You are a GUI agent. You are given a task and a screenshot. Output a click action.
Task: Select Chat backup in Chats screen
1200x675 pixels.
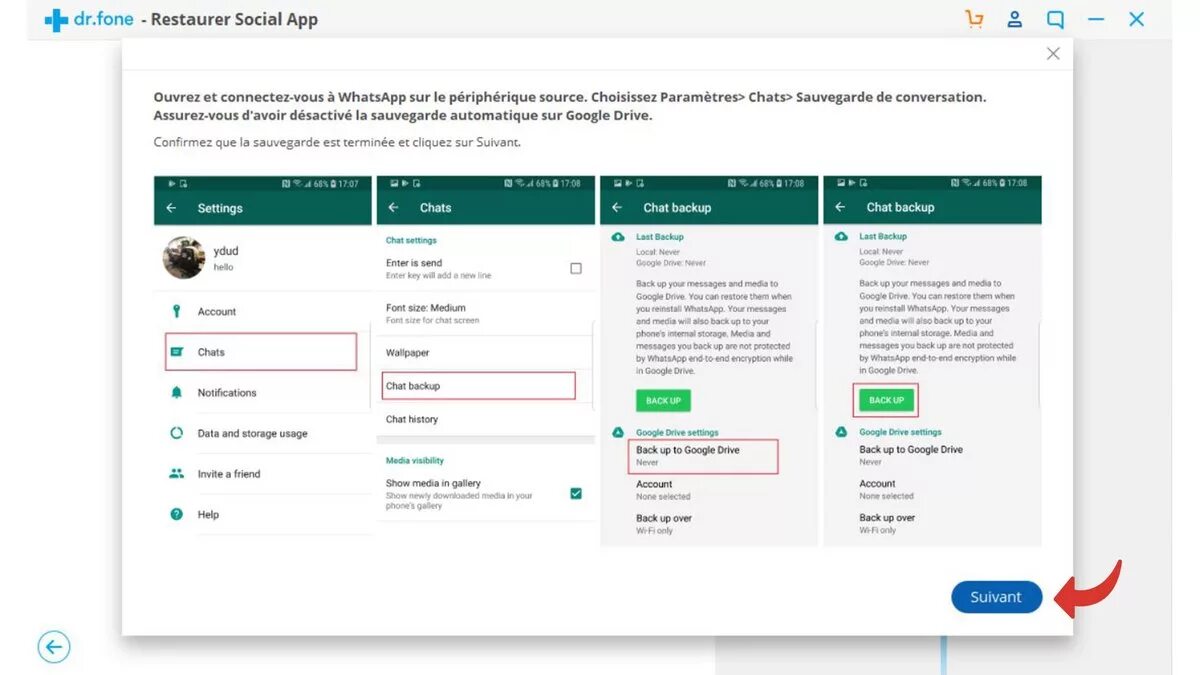pyautogui.click(x=480, y=386)
